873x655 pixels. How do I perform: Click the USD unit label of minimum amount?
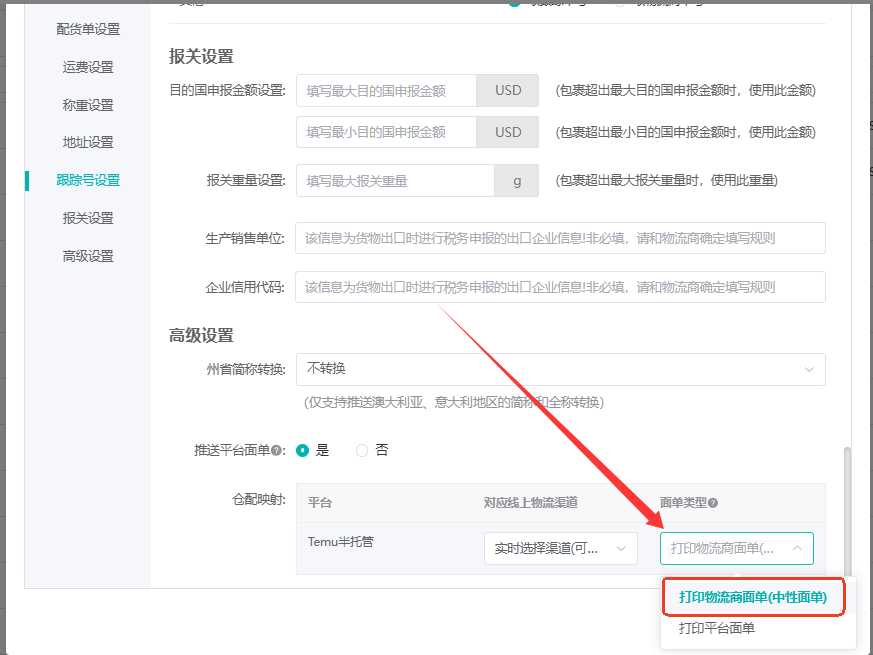[508, 132]
